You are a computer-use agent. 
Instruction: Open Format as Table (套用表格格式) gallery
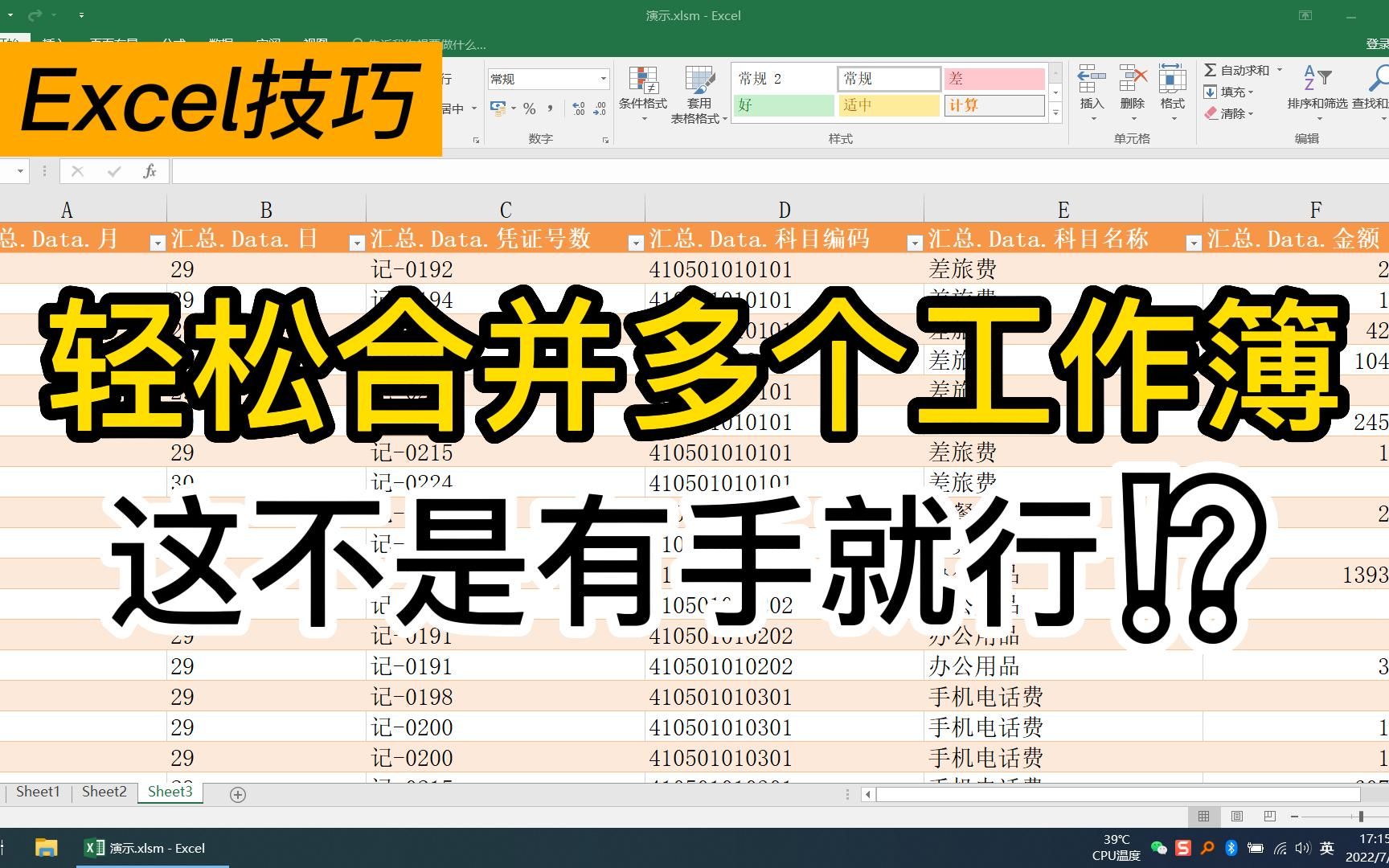point(699,95)
